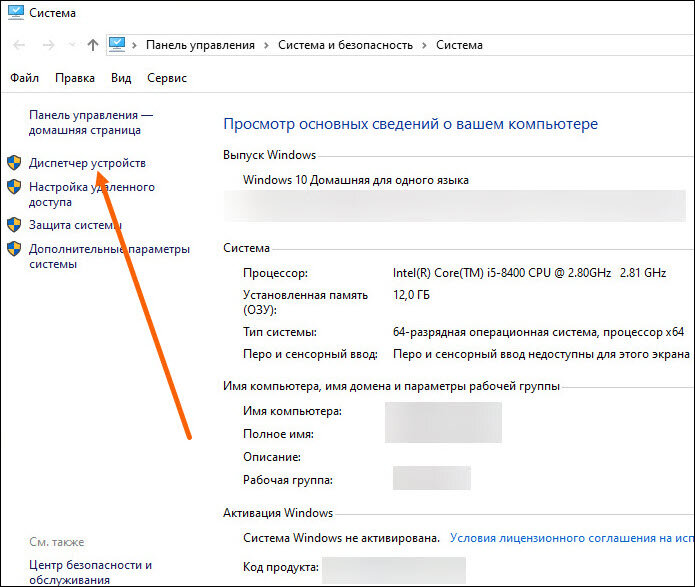
Task: Click the См. также label
Action: click(x=57, y=542)
